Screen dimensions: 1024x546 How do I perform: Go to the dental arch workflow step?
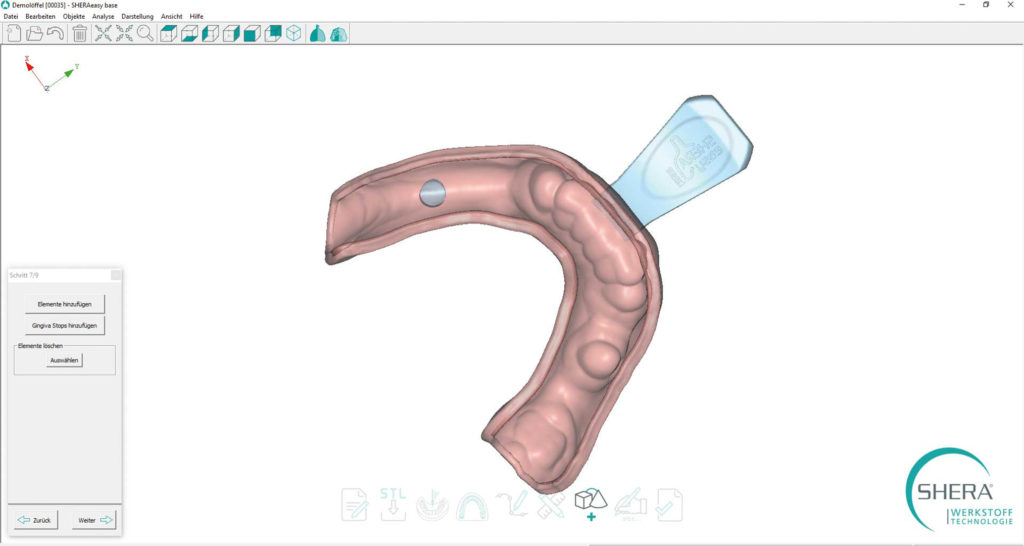coord(472,506)
